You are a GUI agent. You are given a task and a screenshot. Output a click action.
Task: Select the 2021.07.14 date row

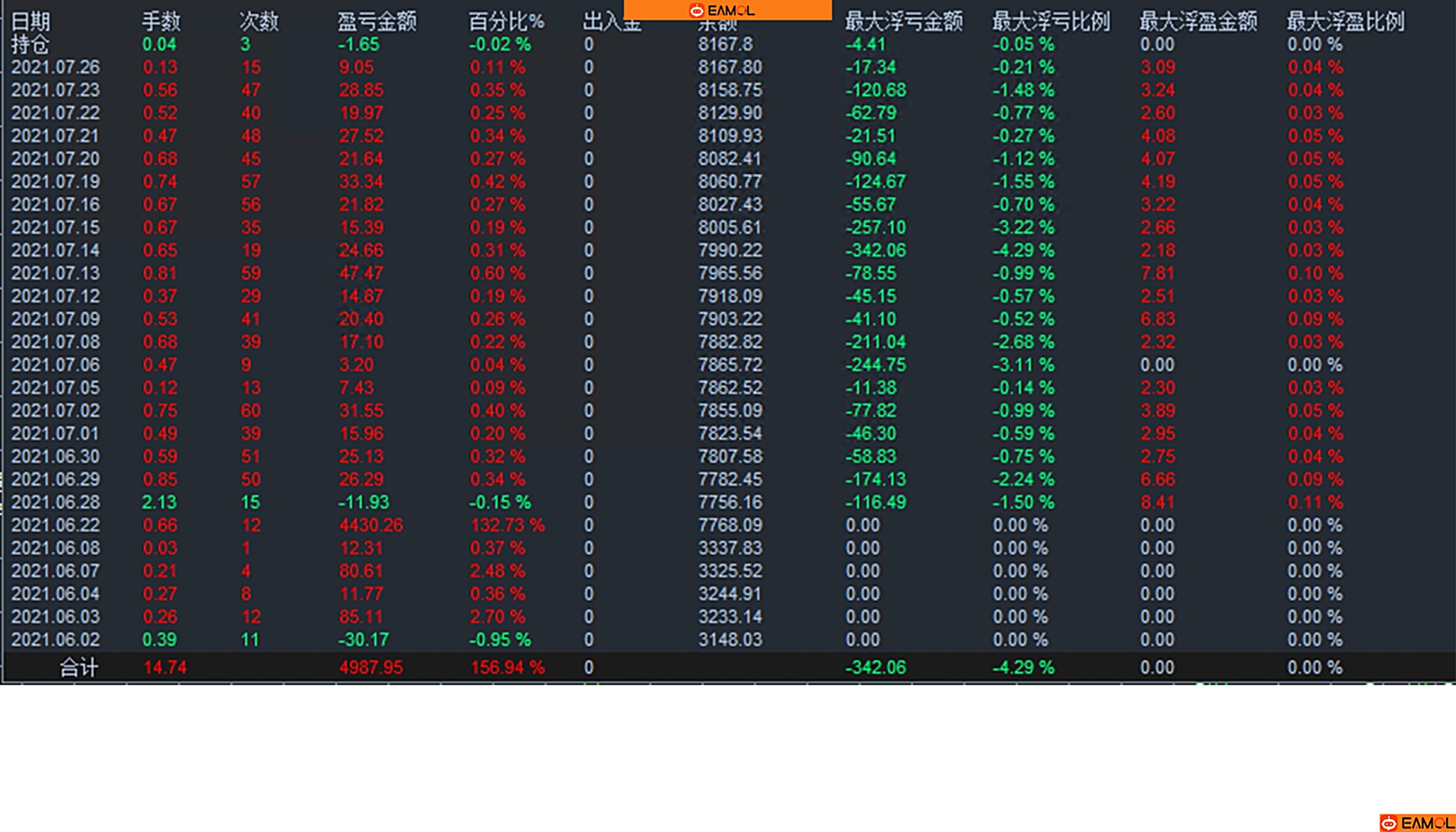click(55, 250)
